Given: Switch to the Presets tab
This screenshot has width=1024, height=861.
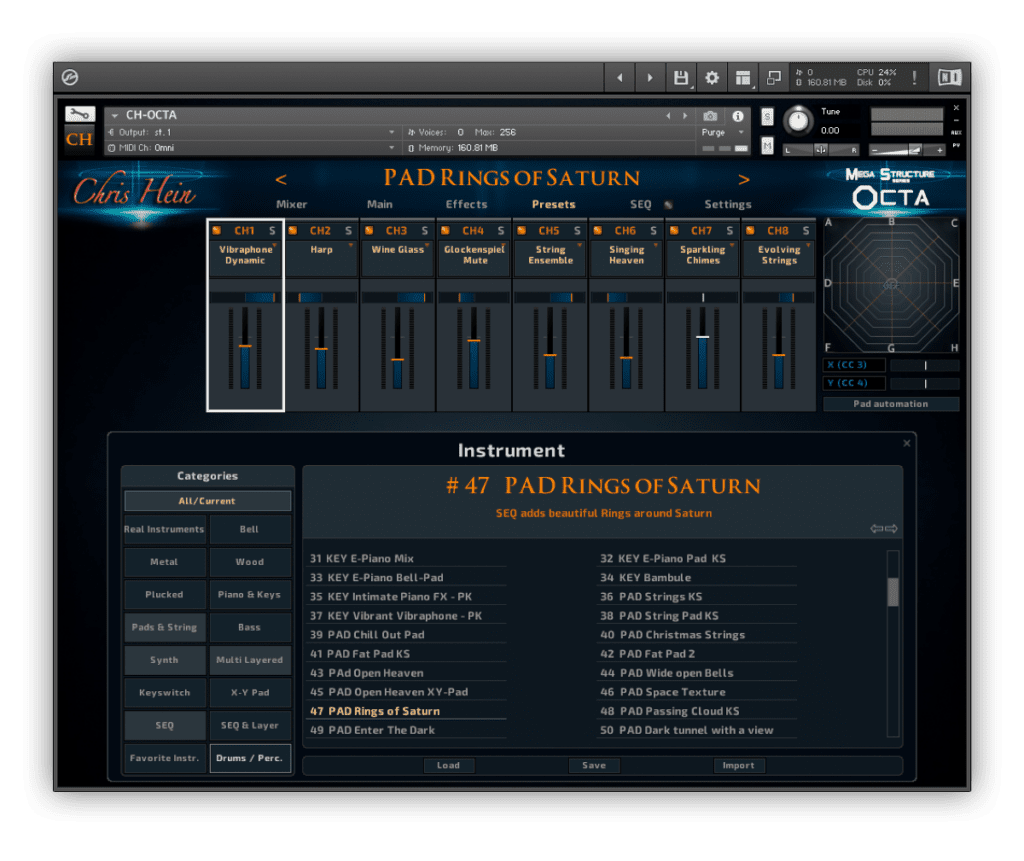Looking at the screenshot, I should [554, 204].
